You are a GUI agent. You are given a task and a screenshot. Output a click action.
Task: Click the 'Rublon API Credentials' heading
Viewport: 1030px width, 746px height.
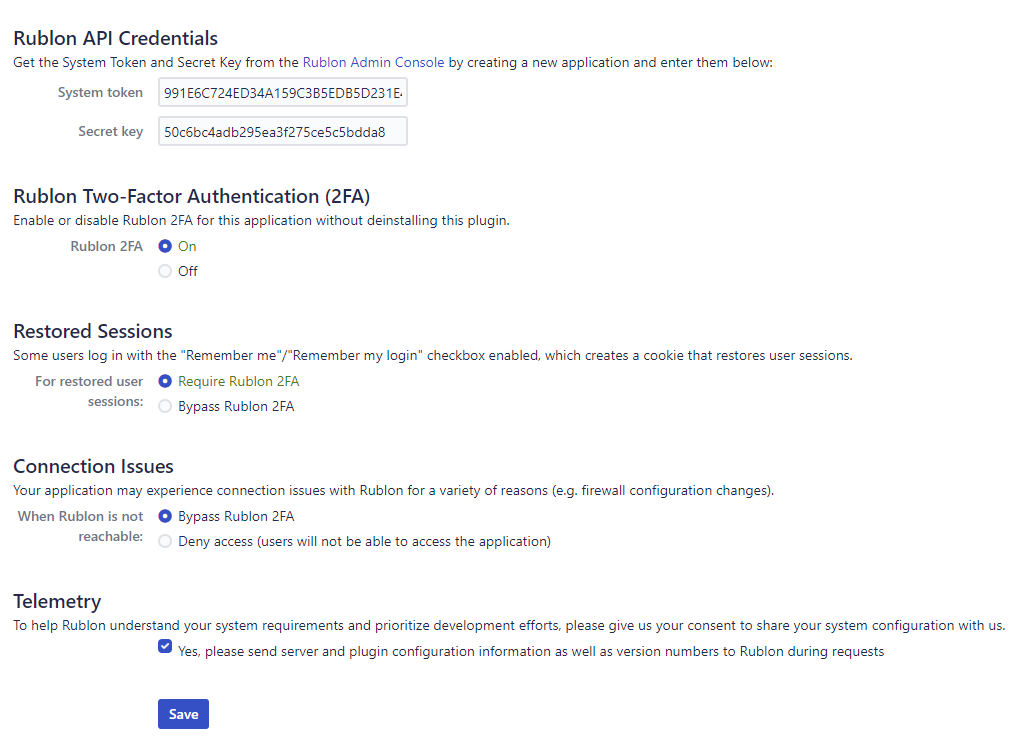(x=115, y=39)
